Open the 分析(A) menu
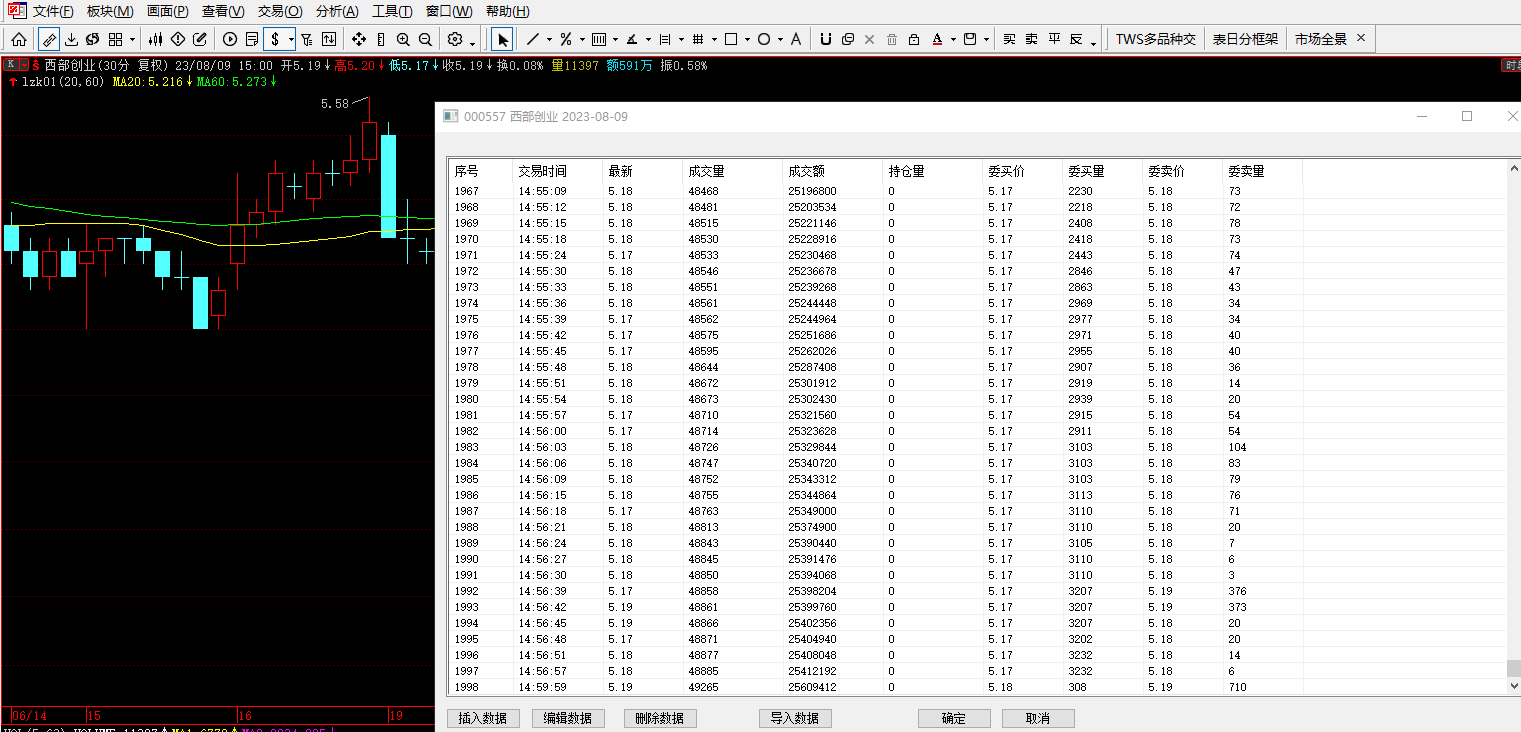Screen dimensions: 1521x732 point(337,11)
